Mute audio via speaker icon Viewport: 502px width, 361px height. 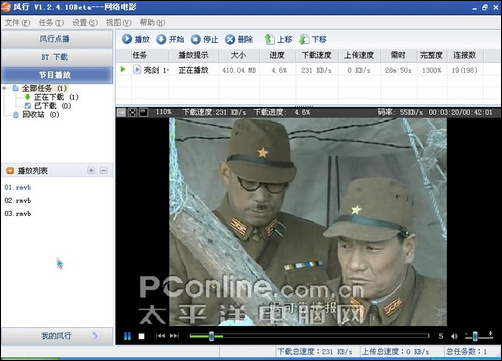tap(454, 336)
